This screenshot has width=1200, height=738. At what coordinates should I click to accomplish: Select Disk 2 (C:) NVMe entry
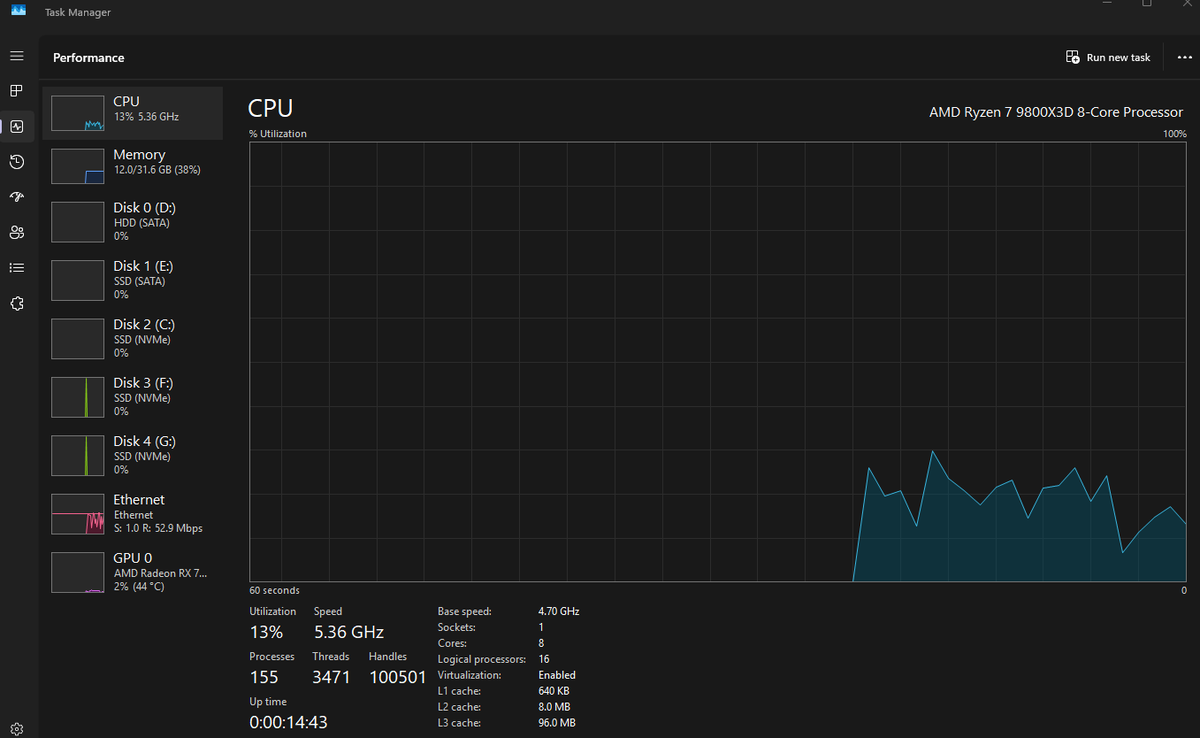(x=133, y=338)
